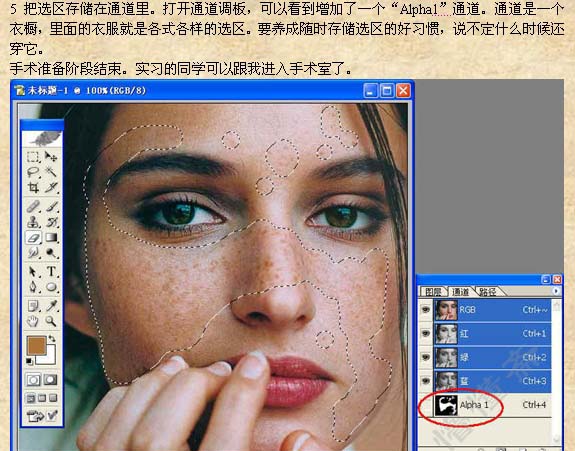Select the Hand tool
575x451 pixels.
(x=33, y=321)
